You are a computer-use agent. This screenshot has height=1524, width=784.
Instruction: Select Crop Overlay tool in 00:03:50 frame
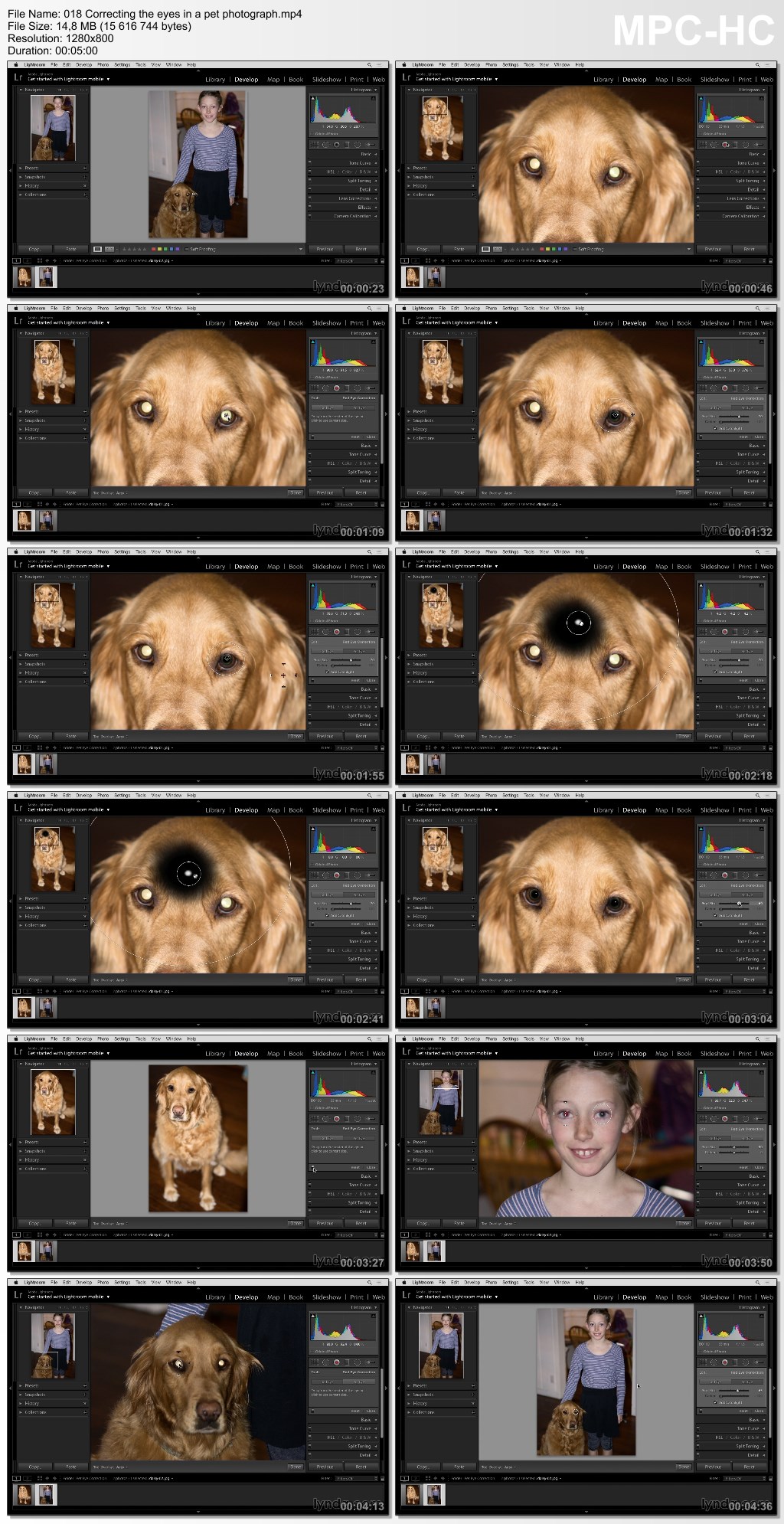pos(703,1119)
